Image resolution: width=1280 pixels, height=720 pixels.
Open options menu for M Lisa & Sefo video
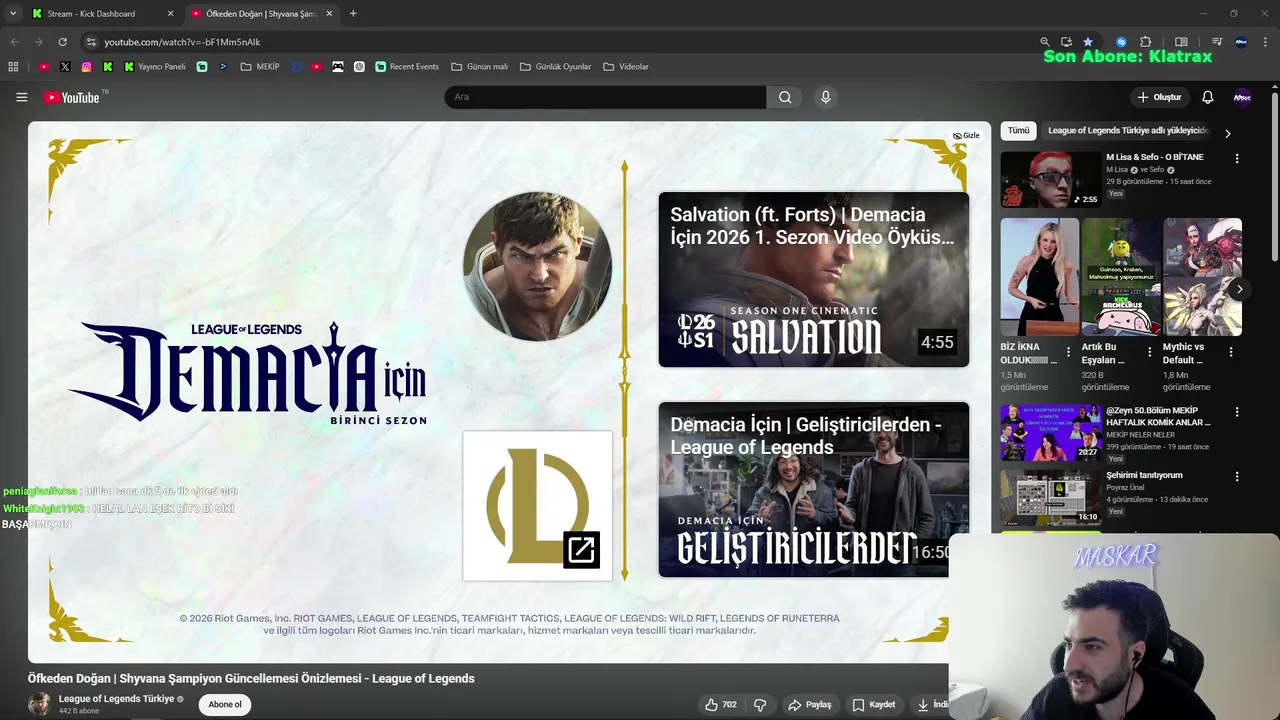pyautogui.click(x=1237, y=158)
